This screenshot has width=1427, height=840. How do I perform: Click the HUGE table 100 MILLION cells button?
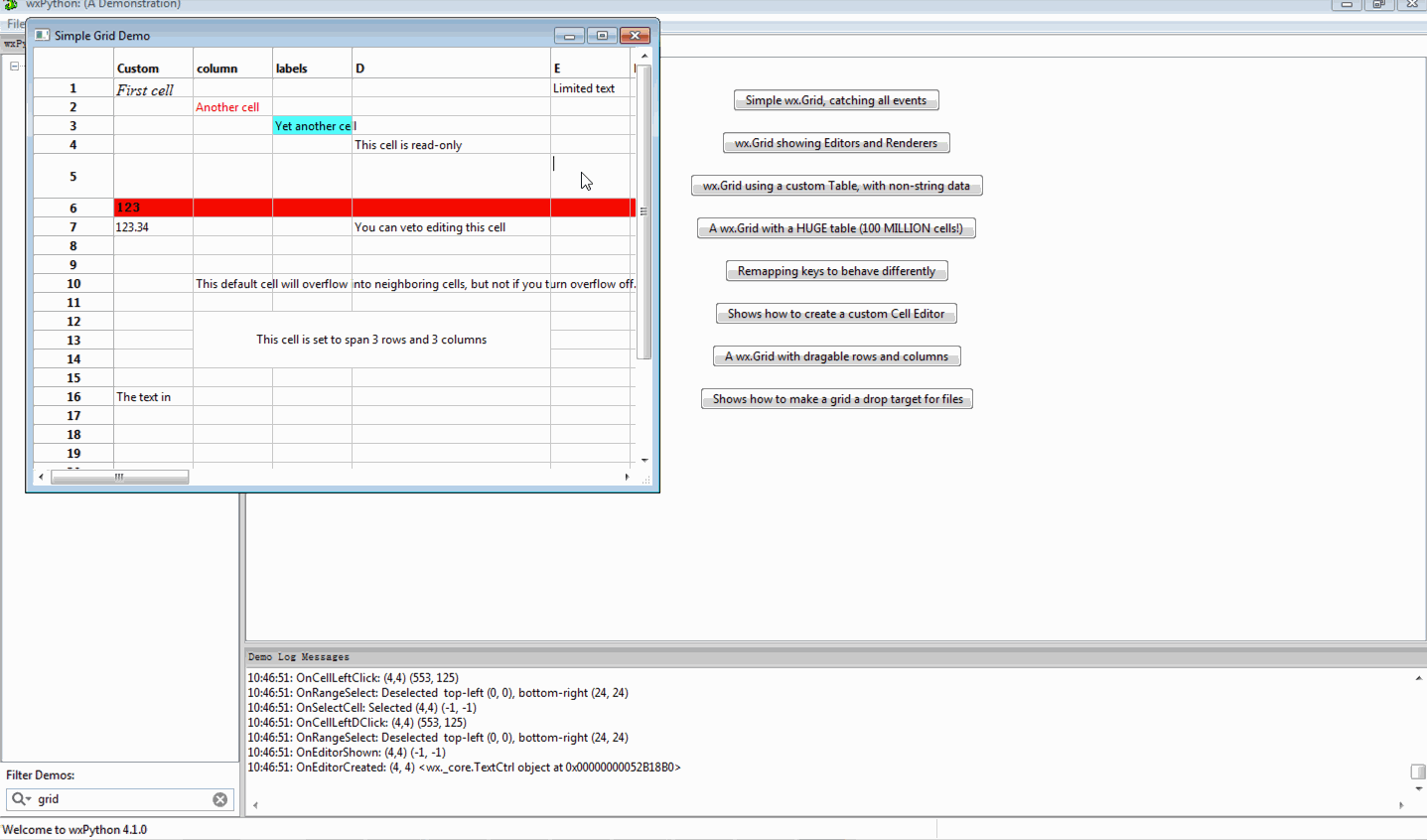pyautogui.click(x=836, y=227)
